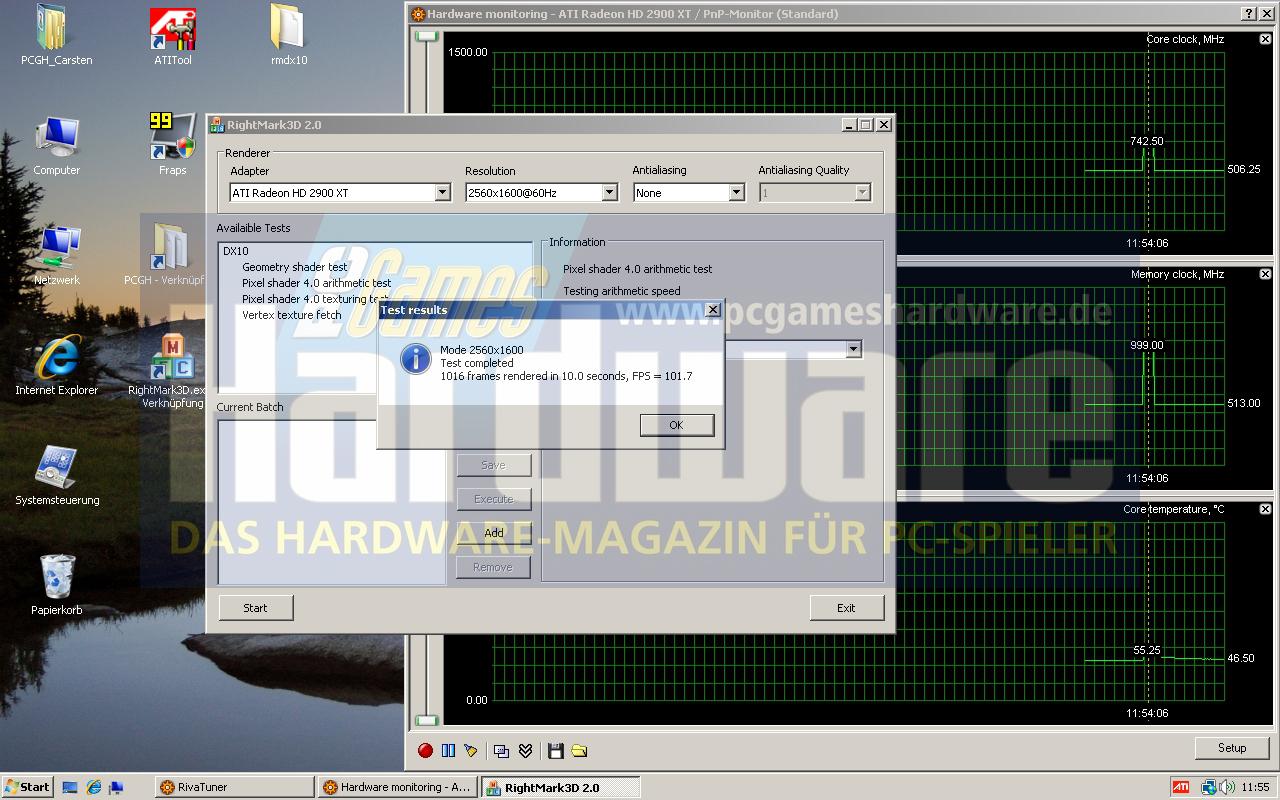
Task: Click the Setup button in Hardware monitoring
Action: pos(1232,748)
